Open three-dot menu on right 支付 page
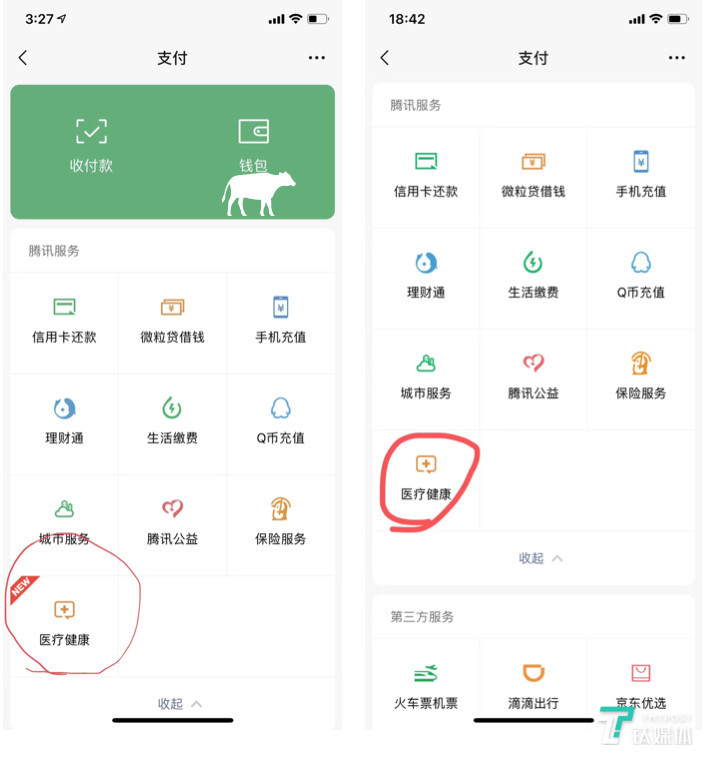 pos(677,58)
